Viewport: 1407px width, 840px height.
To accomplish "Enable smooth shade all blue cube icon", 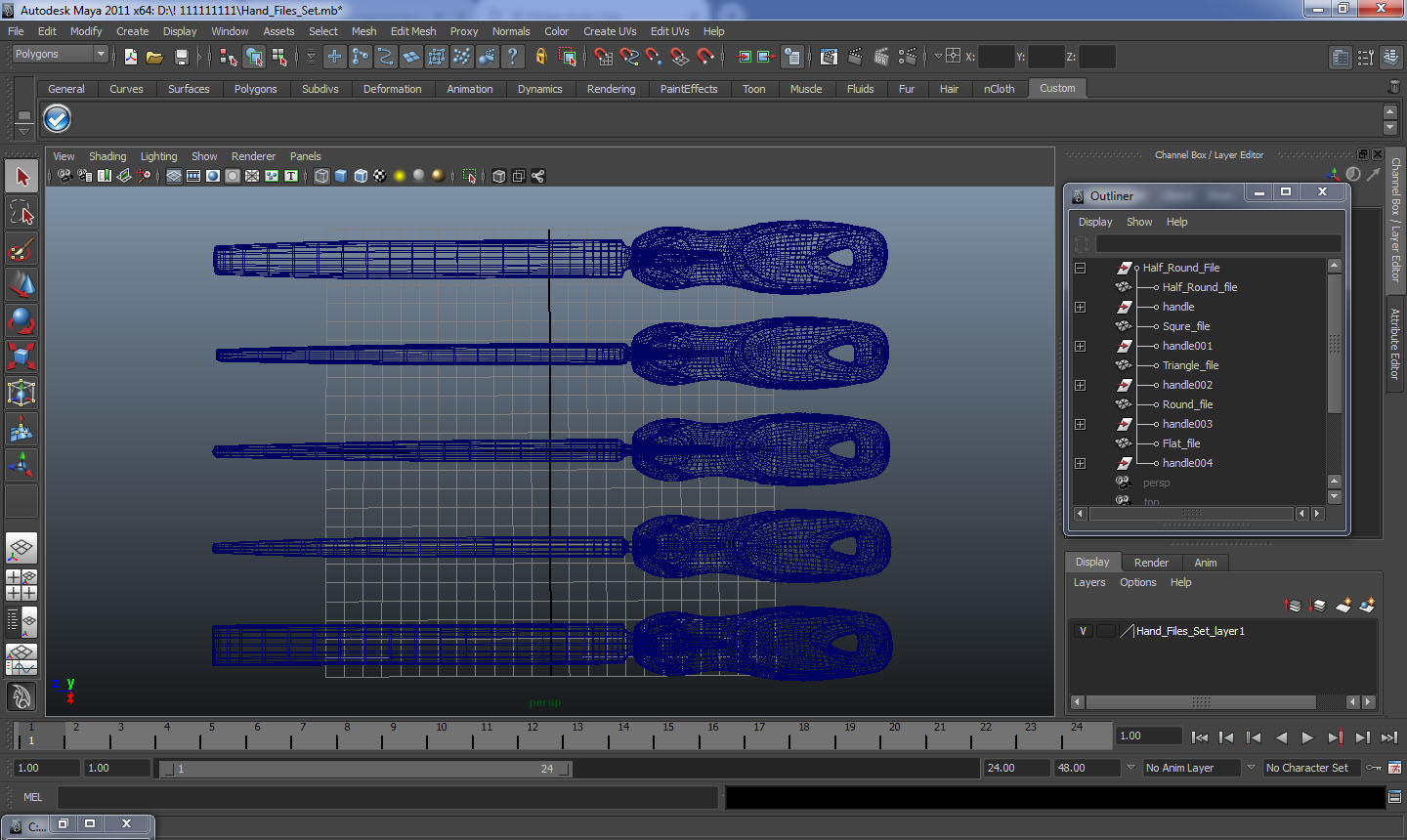I will click(341, 176).
